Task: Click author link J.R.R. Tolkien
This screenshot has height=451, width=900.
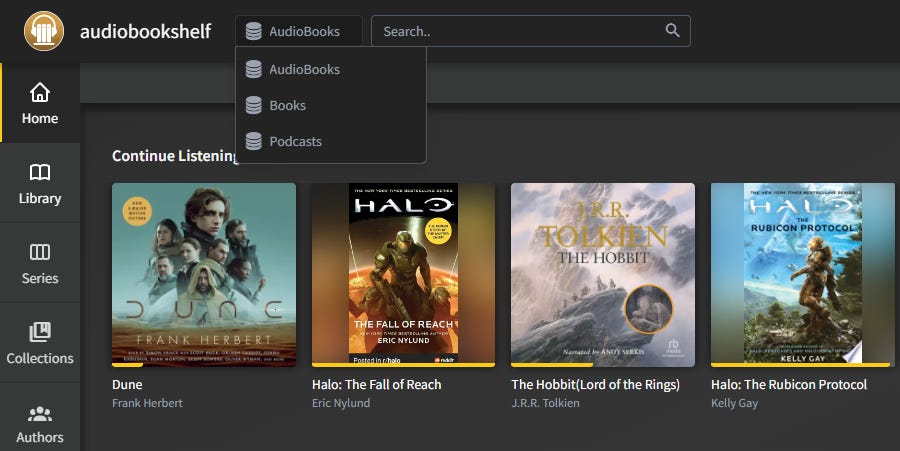Action: pyautogui.click(x=545, y=403)
